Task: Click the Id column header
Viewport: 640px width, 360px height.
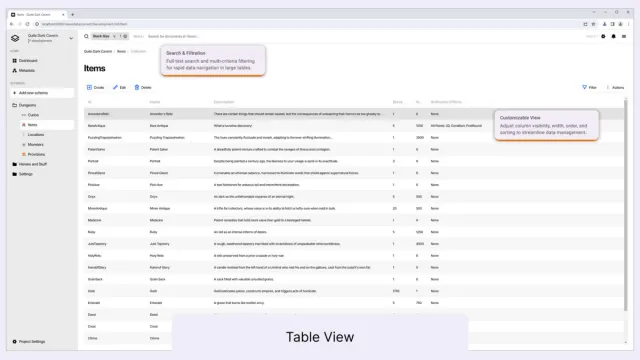Action: pos(89,102)
